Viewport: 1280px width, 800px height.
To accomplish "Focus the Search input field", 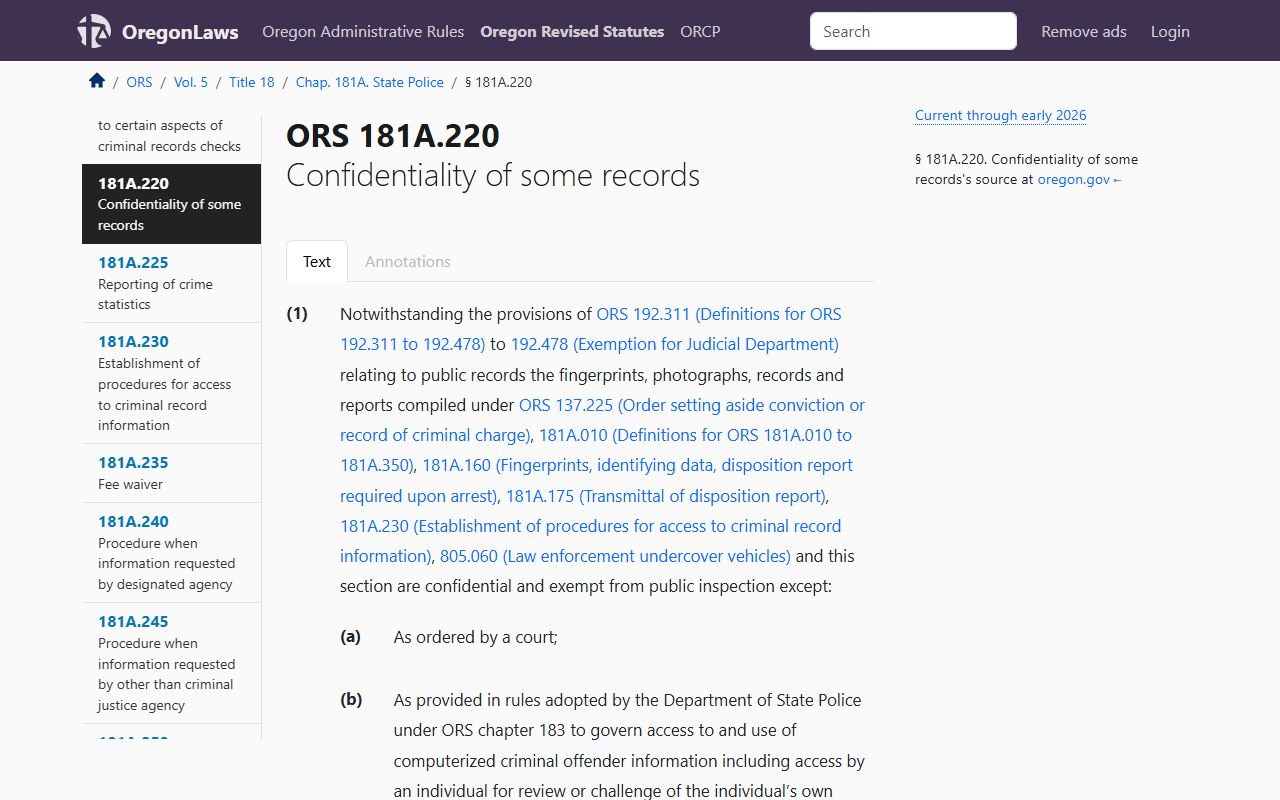I will 913,31.
